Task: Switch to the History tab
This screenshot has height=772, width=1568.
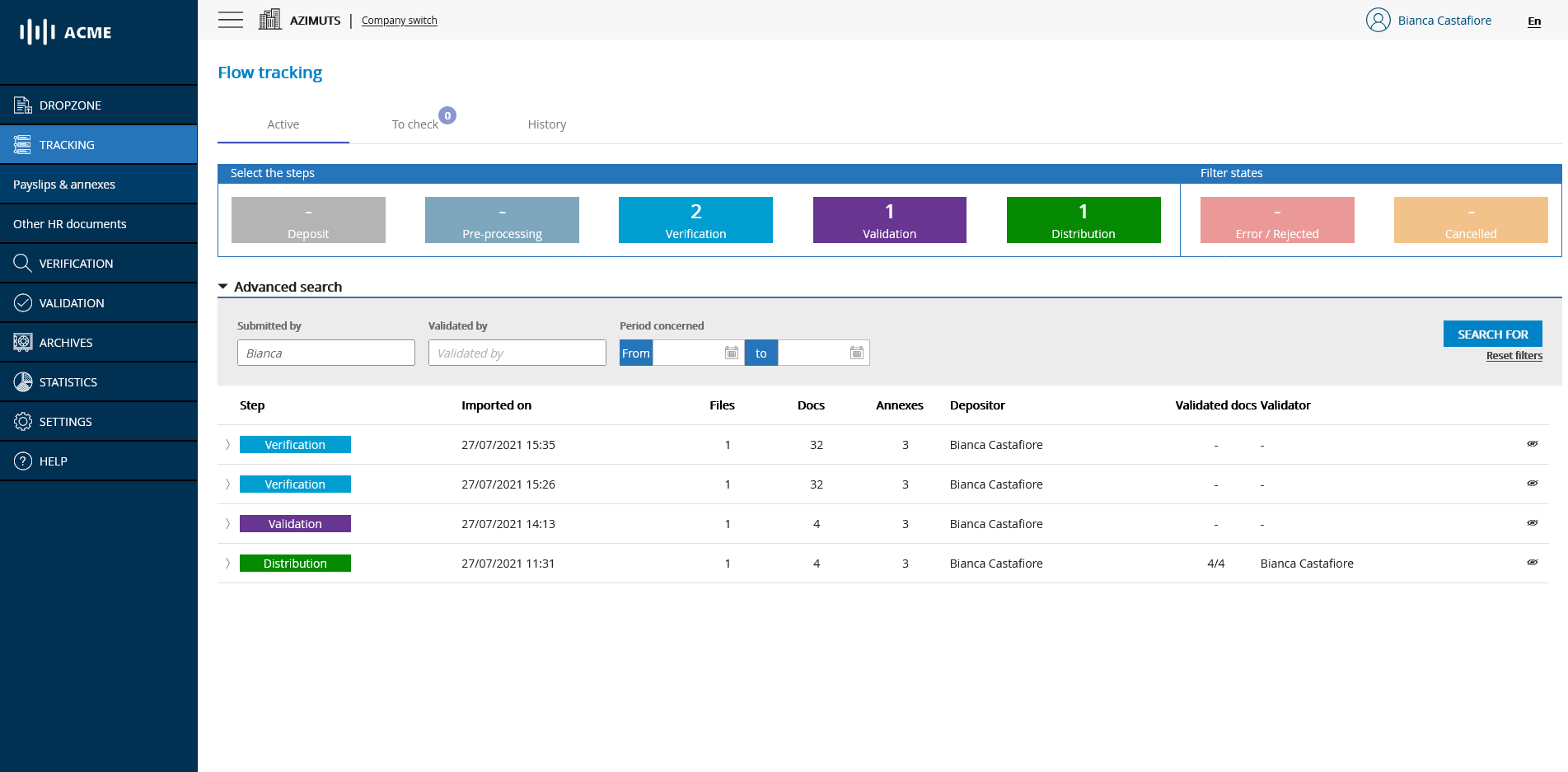Action: [x=546, y=124]
